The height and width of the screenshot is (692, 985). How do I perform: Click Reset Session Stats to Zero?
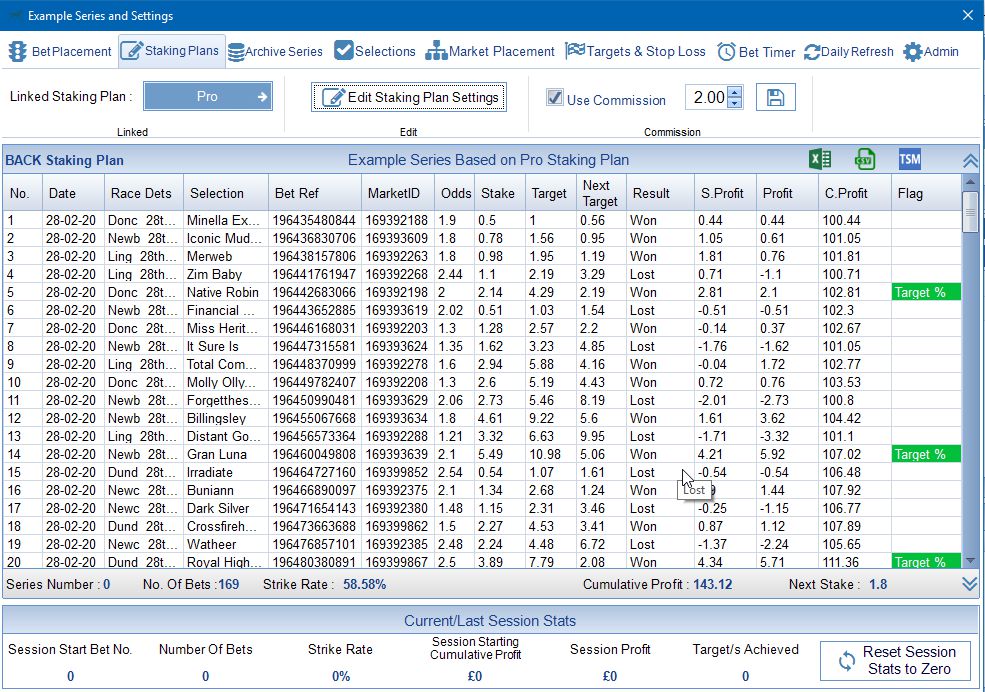click(895, 661)
